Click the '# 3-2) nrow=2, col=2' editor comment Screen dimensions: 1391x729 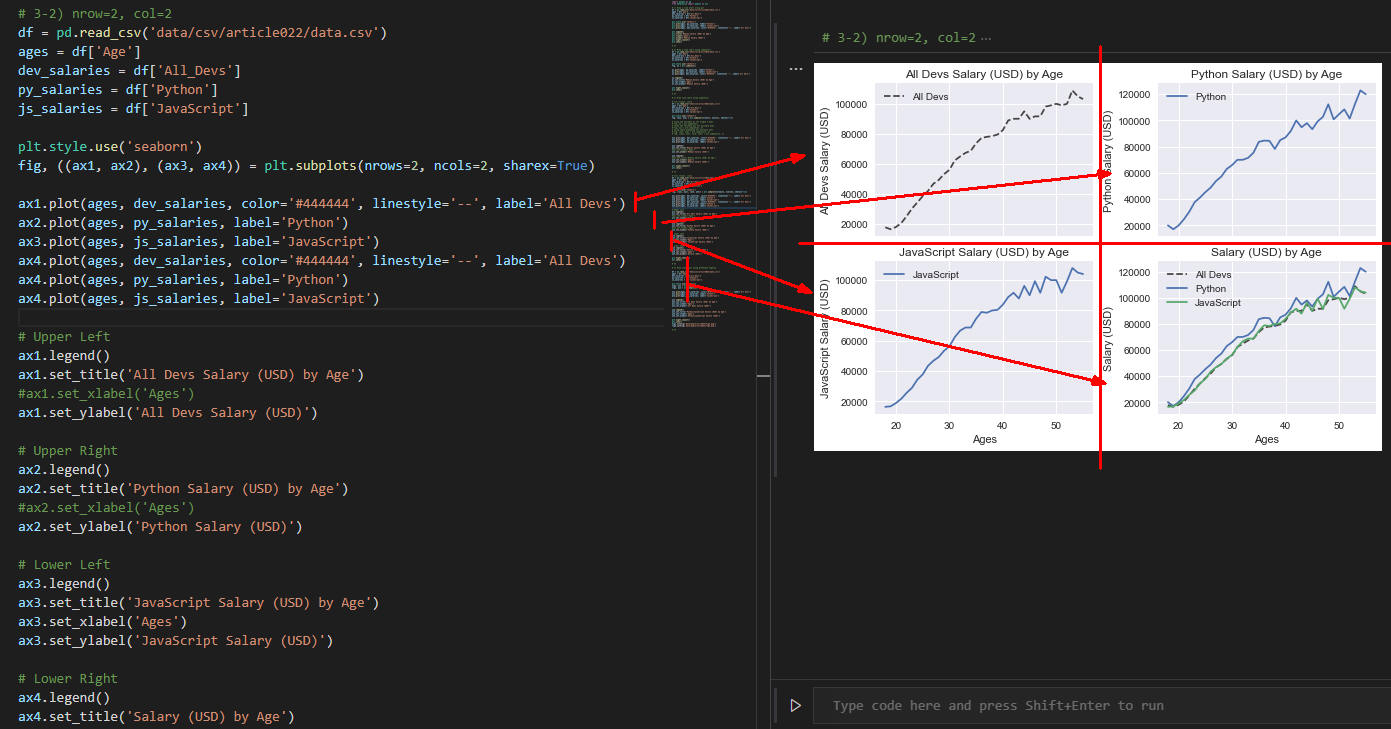pos(95,13)
